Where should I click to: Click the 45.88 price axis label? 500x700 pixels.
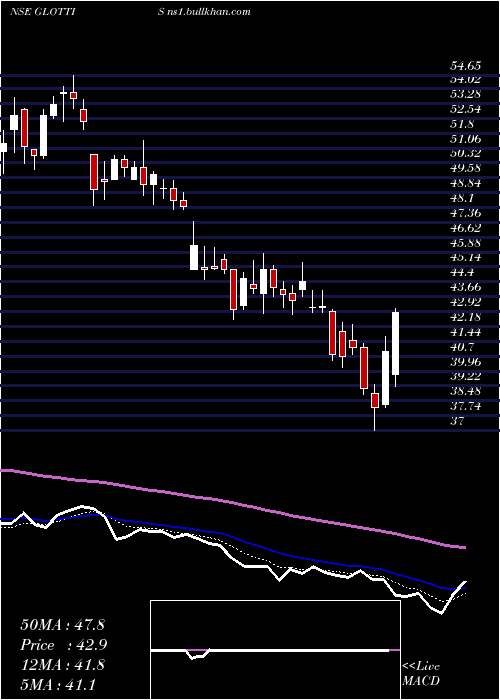(x=465, y=243)
